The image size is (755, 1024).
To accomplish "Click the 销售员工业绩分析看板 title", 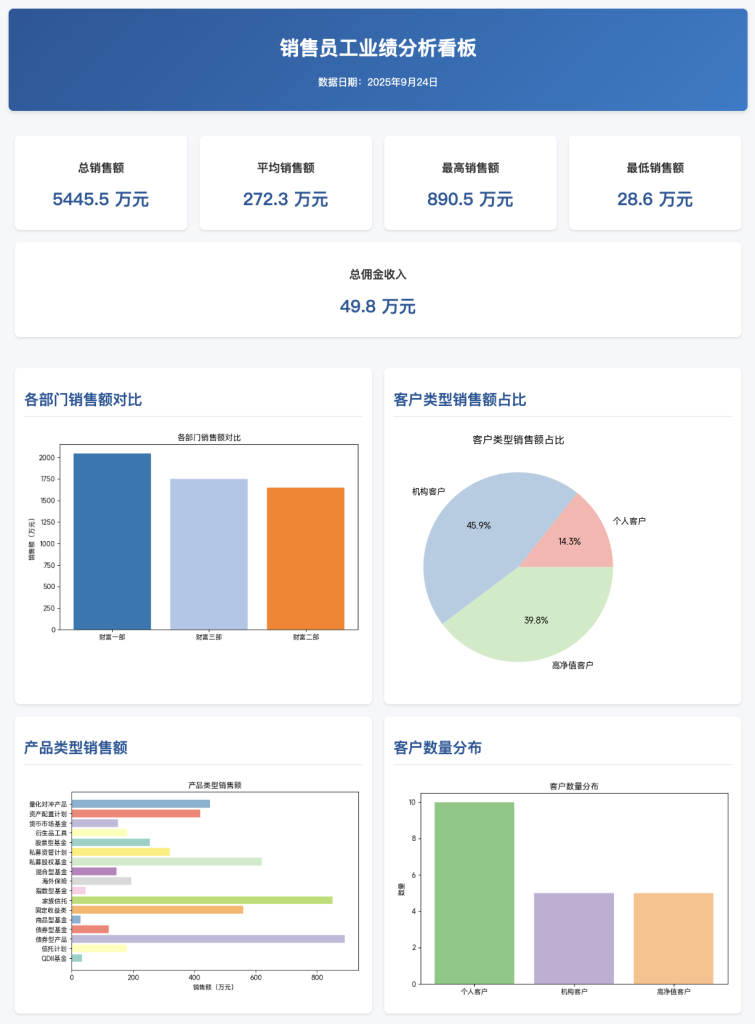I will pyautogui.click(x=378, y=47).
